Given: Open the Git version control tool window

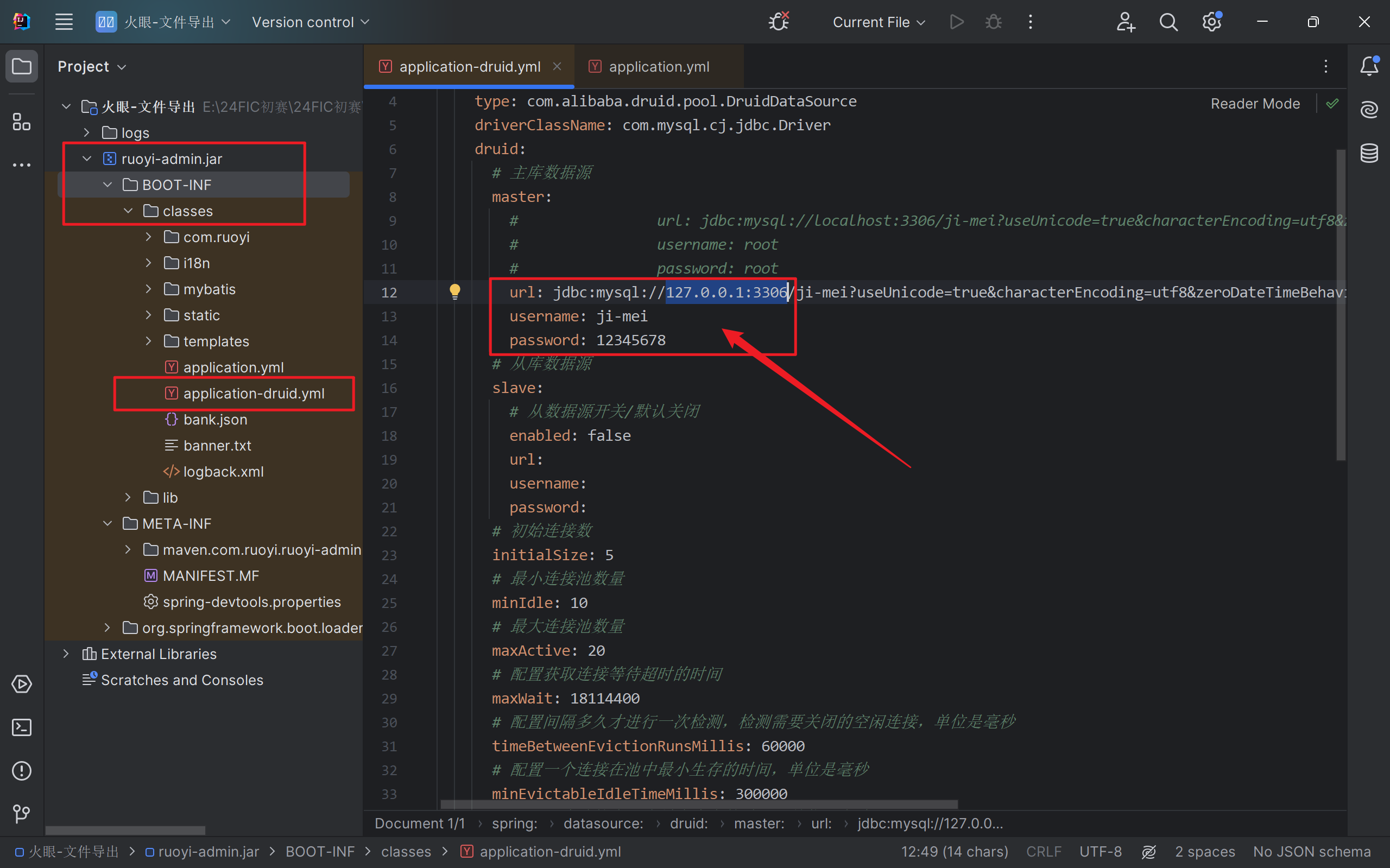Looking at the screenshot, I should [x=21, y=814].
